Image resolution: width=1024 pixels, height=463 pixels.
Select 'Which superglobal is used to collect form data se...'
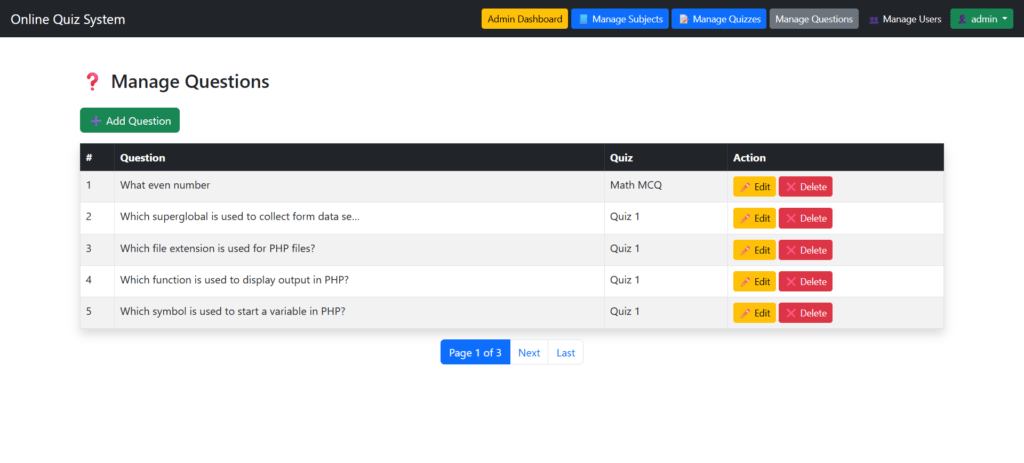[x=240, y=217]
